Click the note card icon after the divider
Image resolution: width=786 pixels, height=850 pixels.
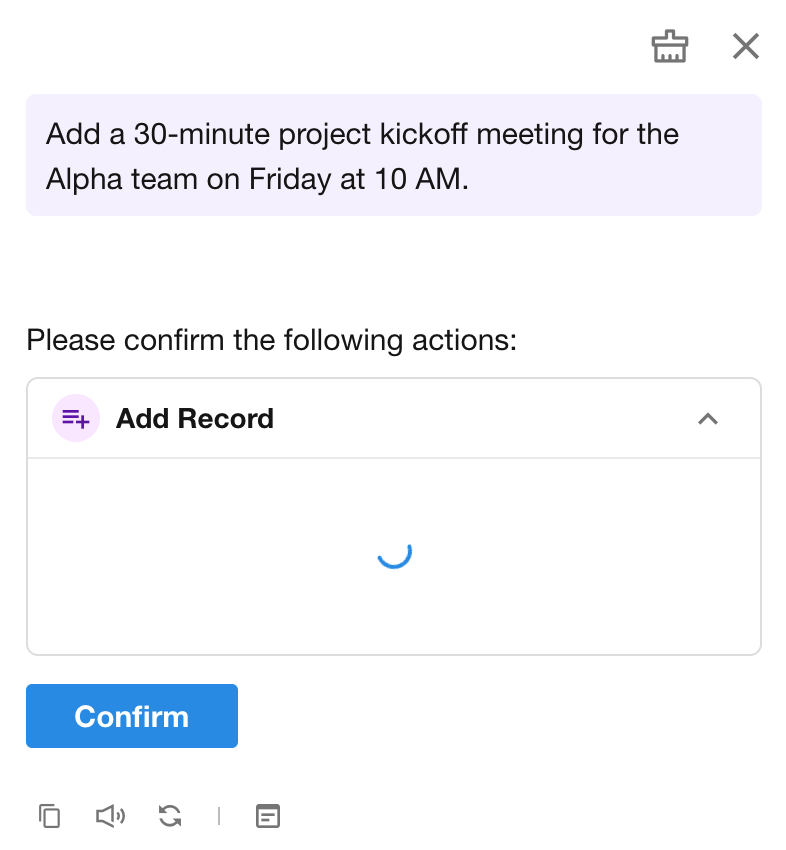click(x=268, y=816)
